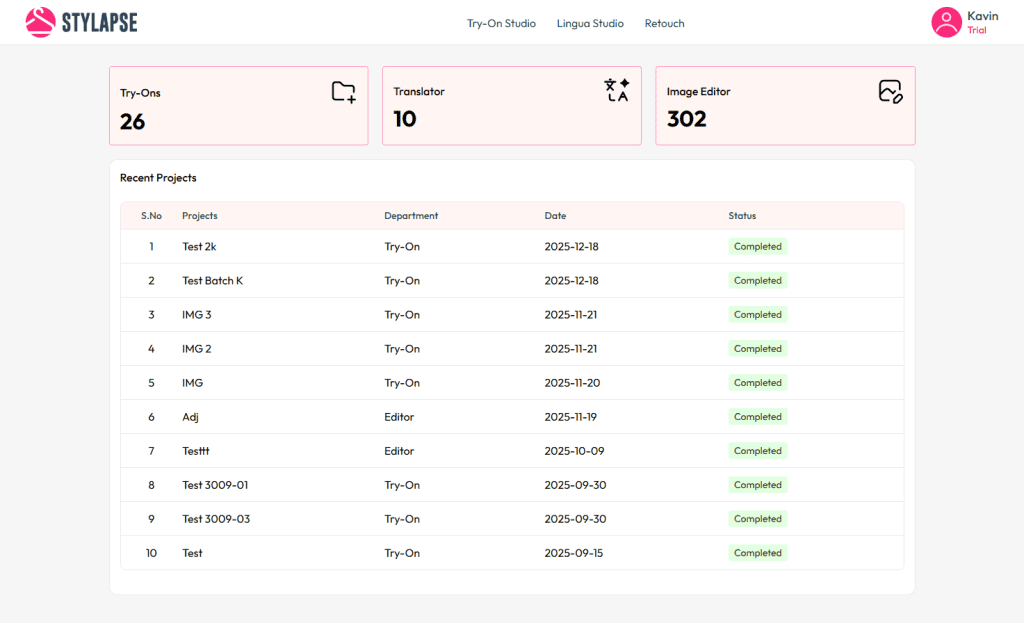The image size is (1024, 623).
Task: Click the IMG 3 project name
Action: pyautogui.click(x=196, y=315)
